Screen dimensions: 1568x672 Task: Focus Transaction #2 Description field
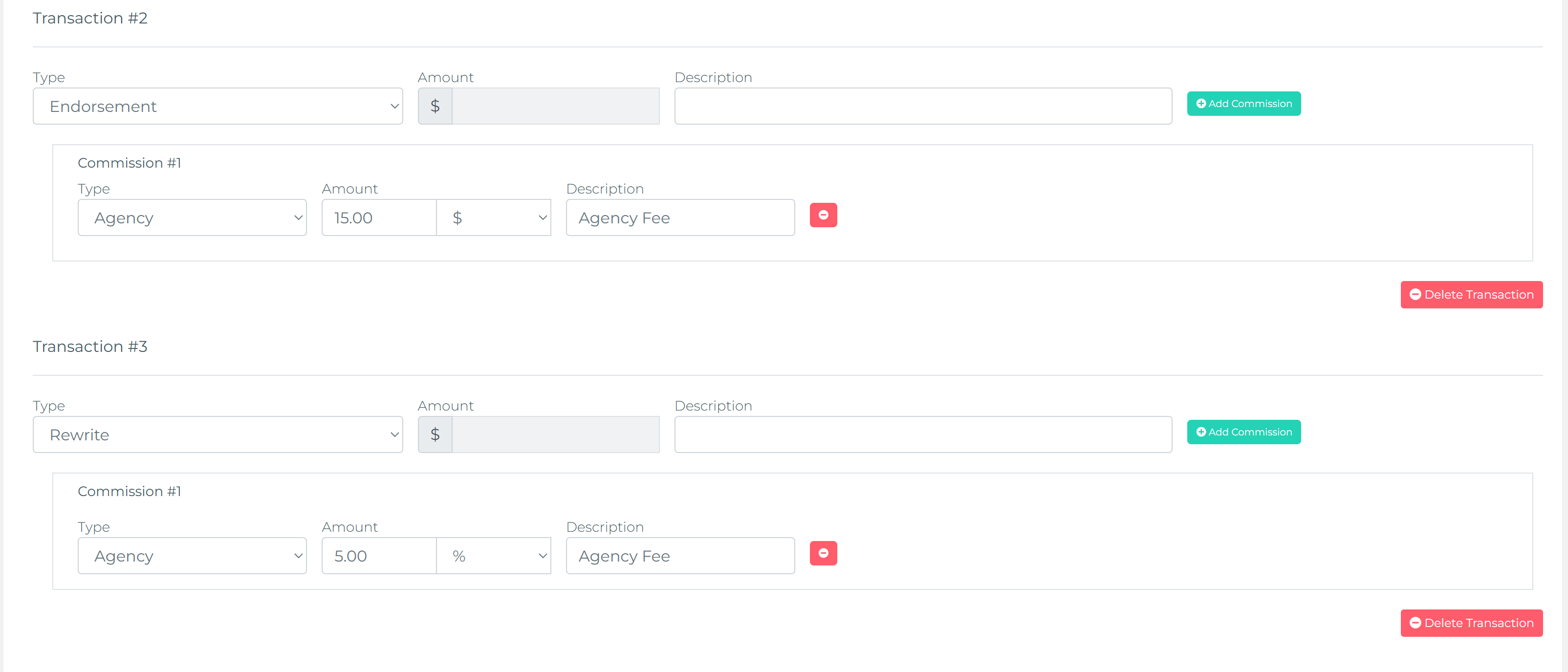point(922,107)
